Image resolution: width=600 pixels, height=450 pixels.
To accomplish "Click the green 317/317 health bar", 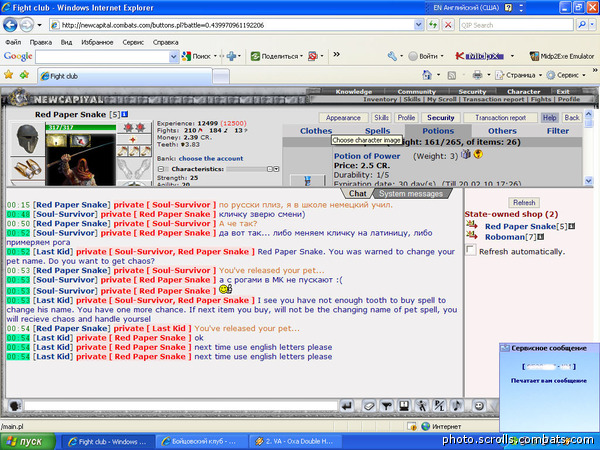I will point(80,127).
